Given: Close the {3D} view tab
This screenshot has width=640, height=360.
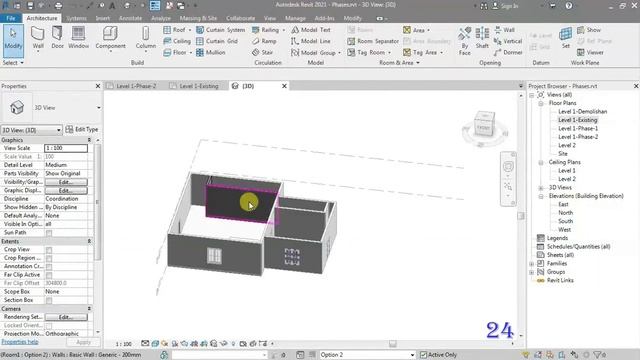Looking at the screenshot, I should pos(284,86).
